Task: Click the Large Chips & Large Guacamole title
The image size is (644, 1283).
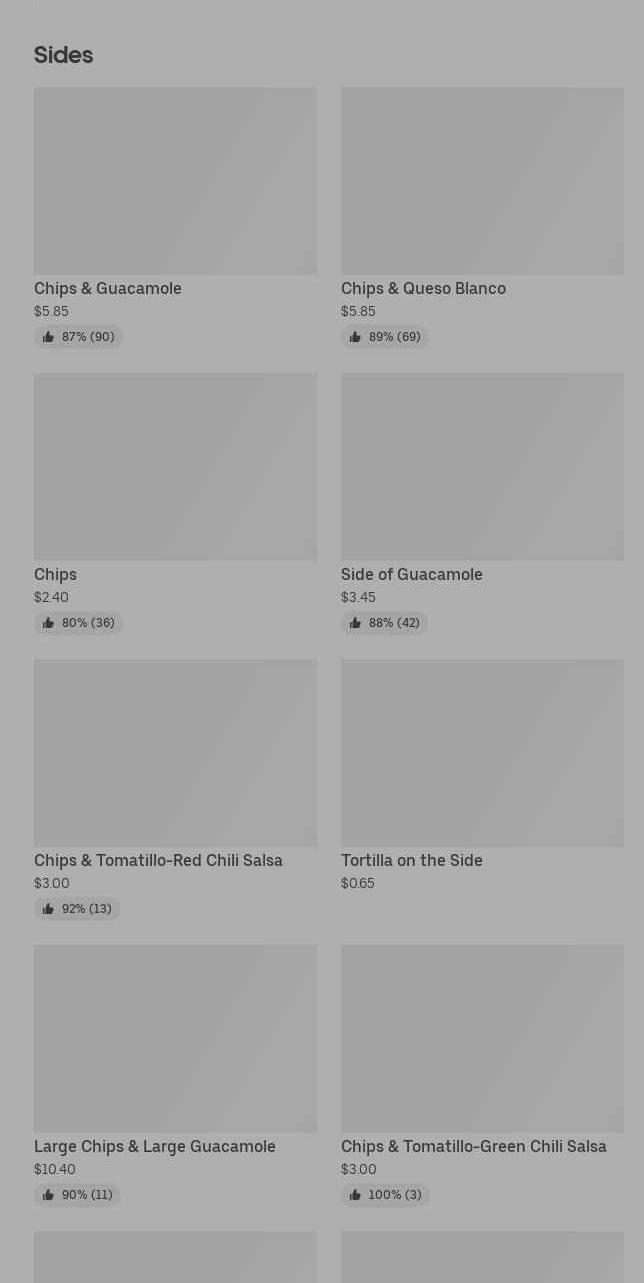Action: click(x=155, y=1146)
